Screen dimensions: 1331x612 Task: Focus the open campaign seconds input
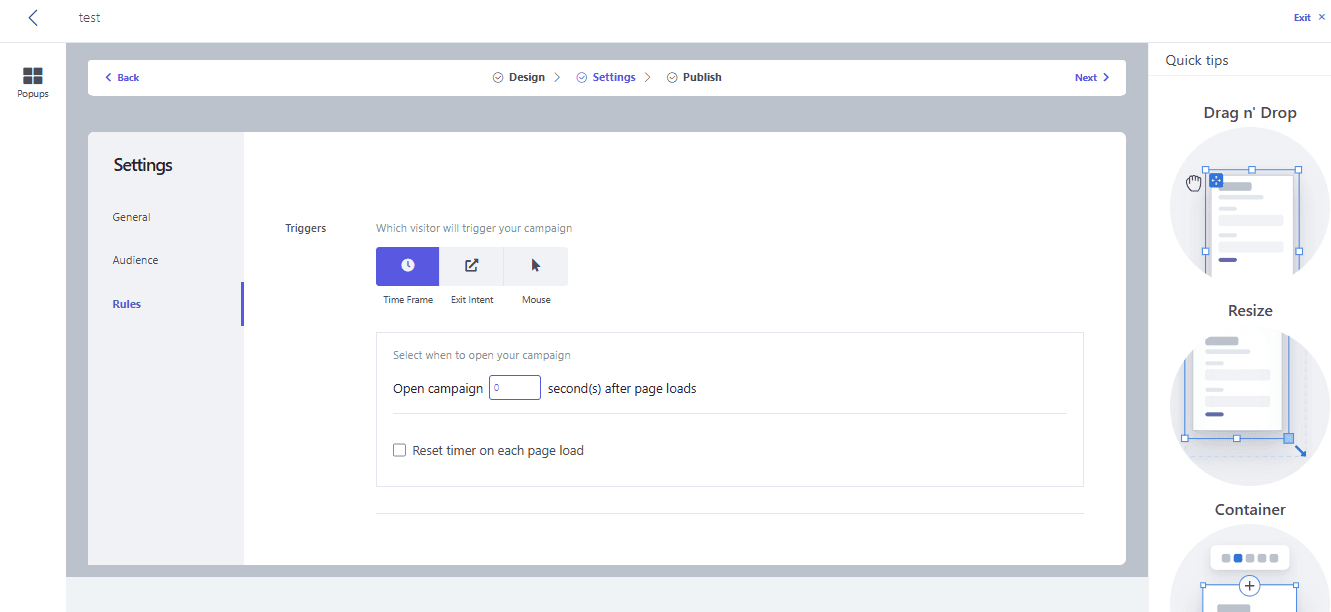pos(515,388)
